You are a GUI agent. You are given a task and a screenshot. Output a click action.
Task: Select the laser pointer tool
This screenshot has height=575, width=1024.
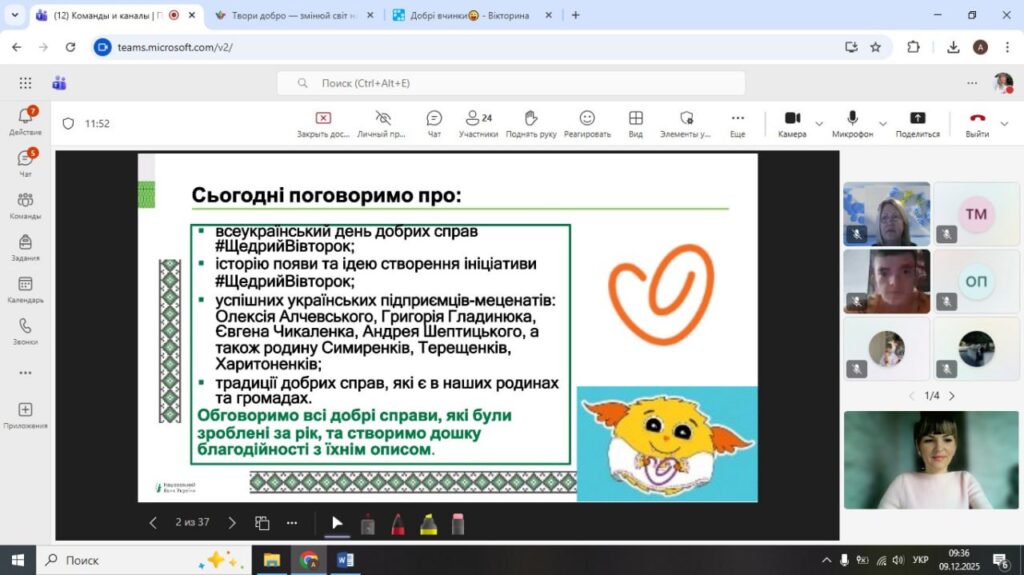coord(367,523)
